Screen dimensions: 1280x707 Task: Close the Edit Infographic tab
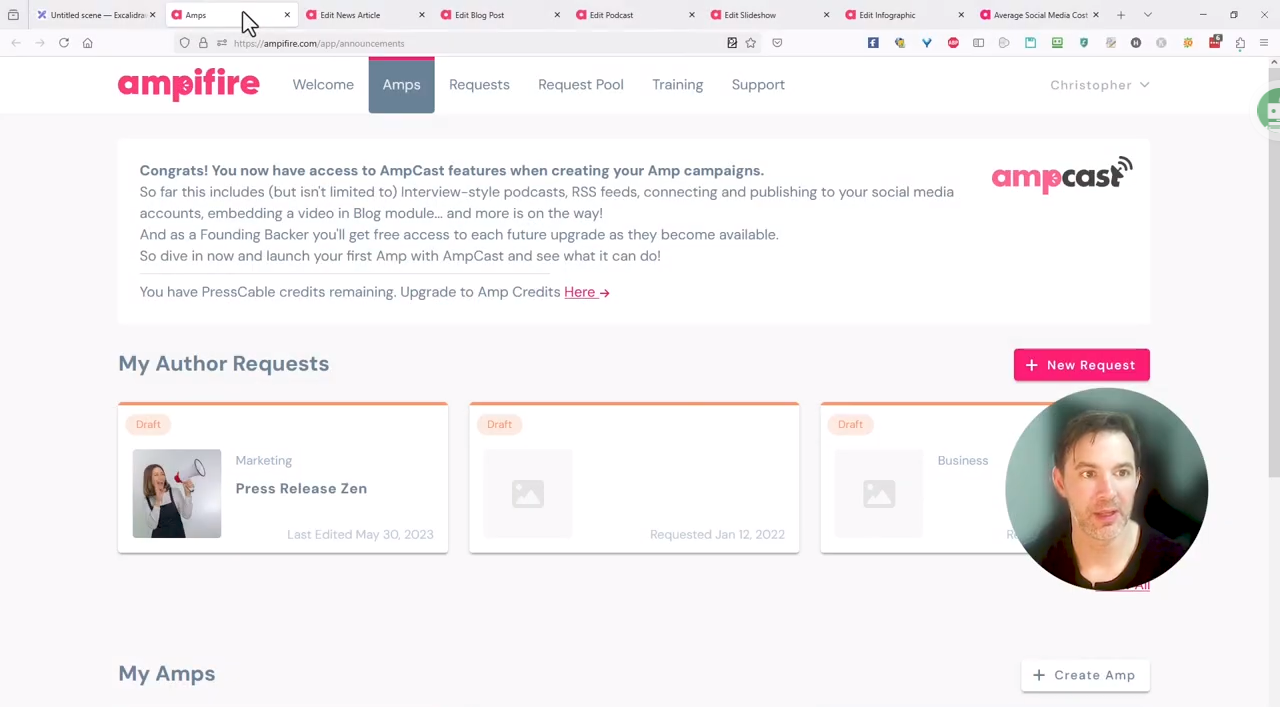(961, 15)
